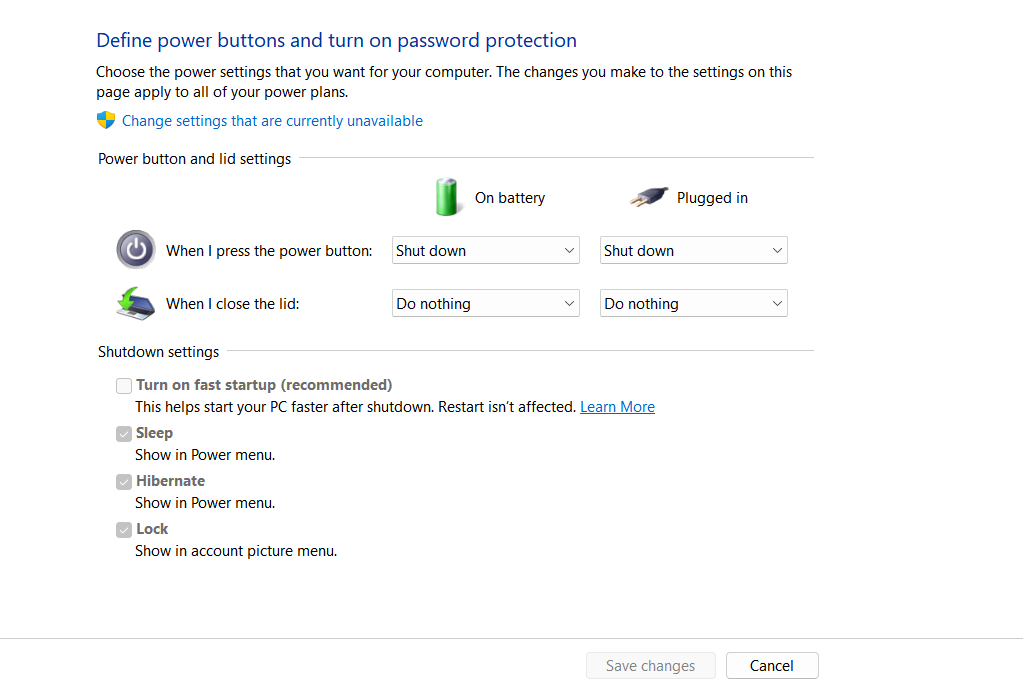The width and height of the screenshot is (1023, 689).
Task: Click the laptop lid close icon
Action: 135,303
